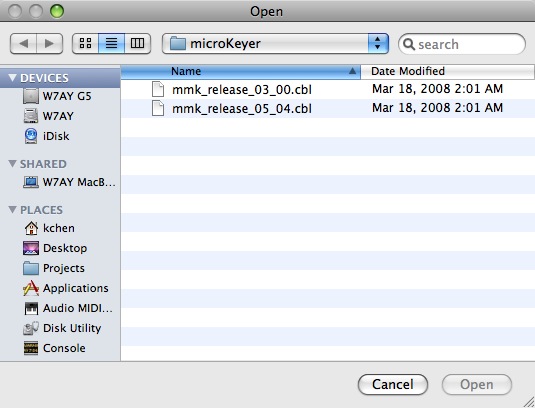Collapse the DEVICES section
The height and width of the screenshot is (408, 535).
(x=12, y=78)
